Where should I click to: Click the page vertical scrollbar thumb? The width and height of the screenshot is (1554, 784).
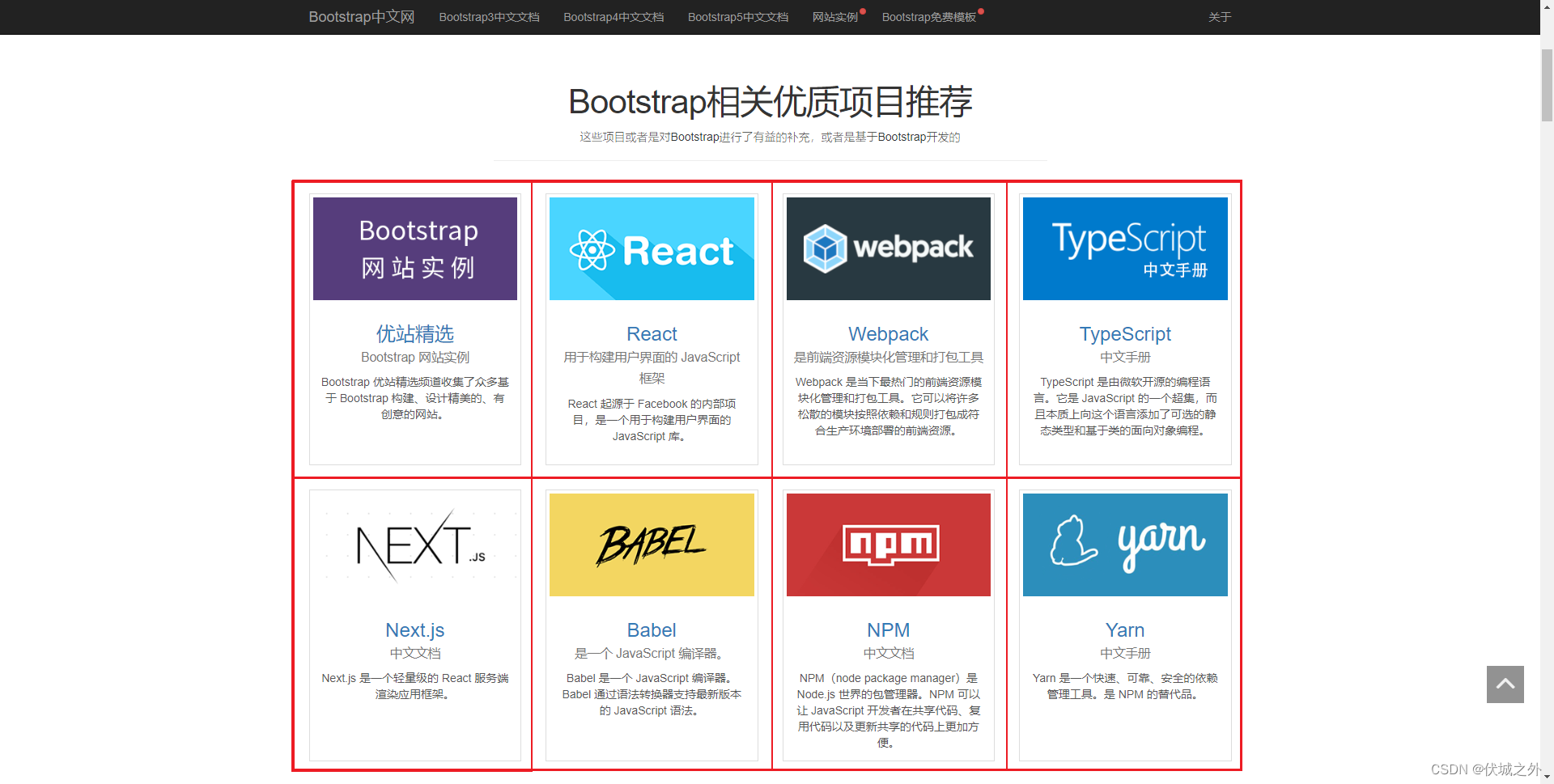pyautogui.click(x=1547, y=85)
